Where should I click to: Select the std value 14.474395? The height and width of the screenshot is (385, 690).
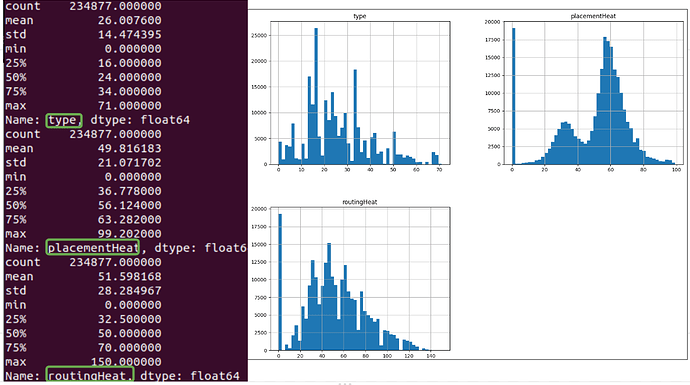[x=129, y=34]
